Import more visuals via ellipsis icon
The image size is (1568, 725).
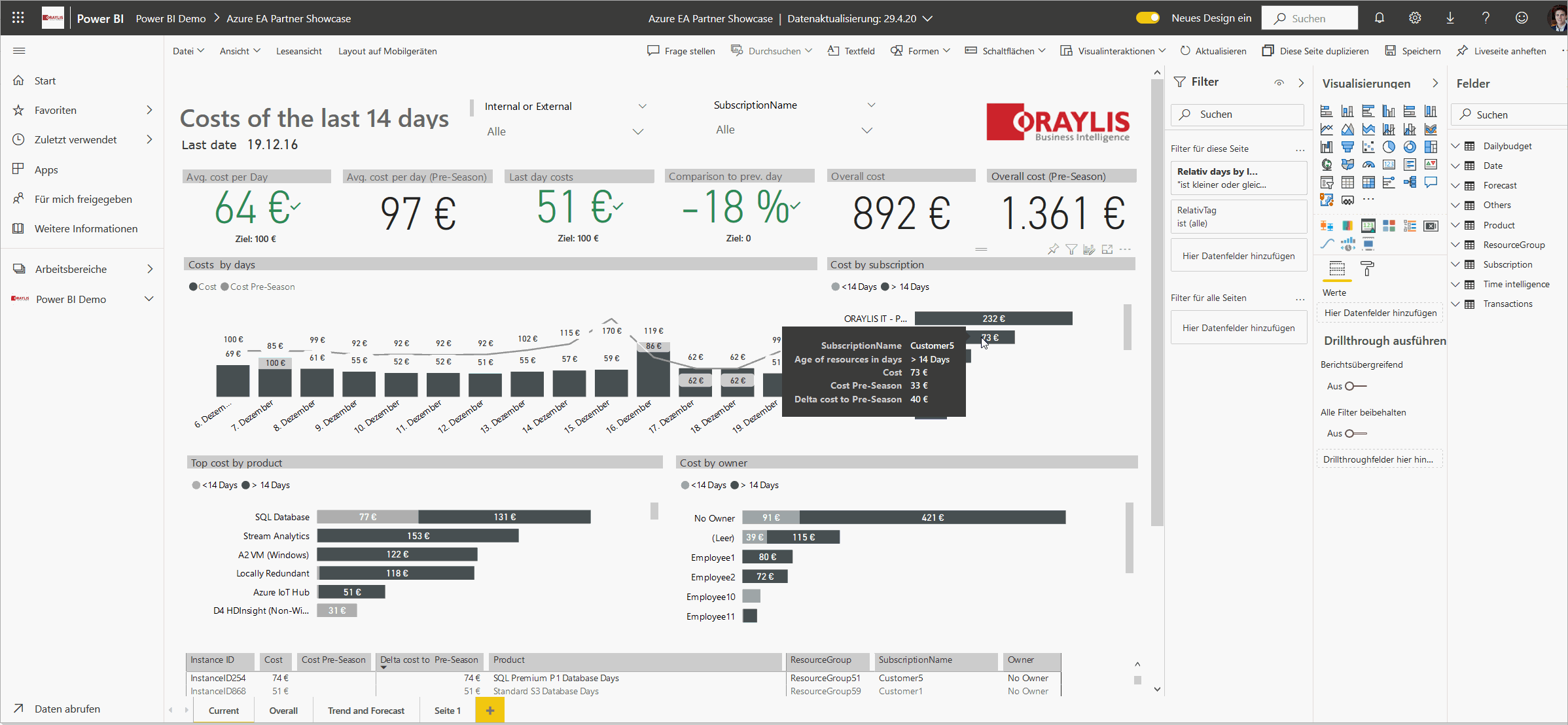tap(1368, 200)
